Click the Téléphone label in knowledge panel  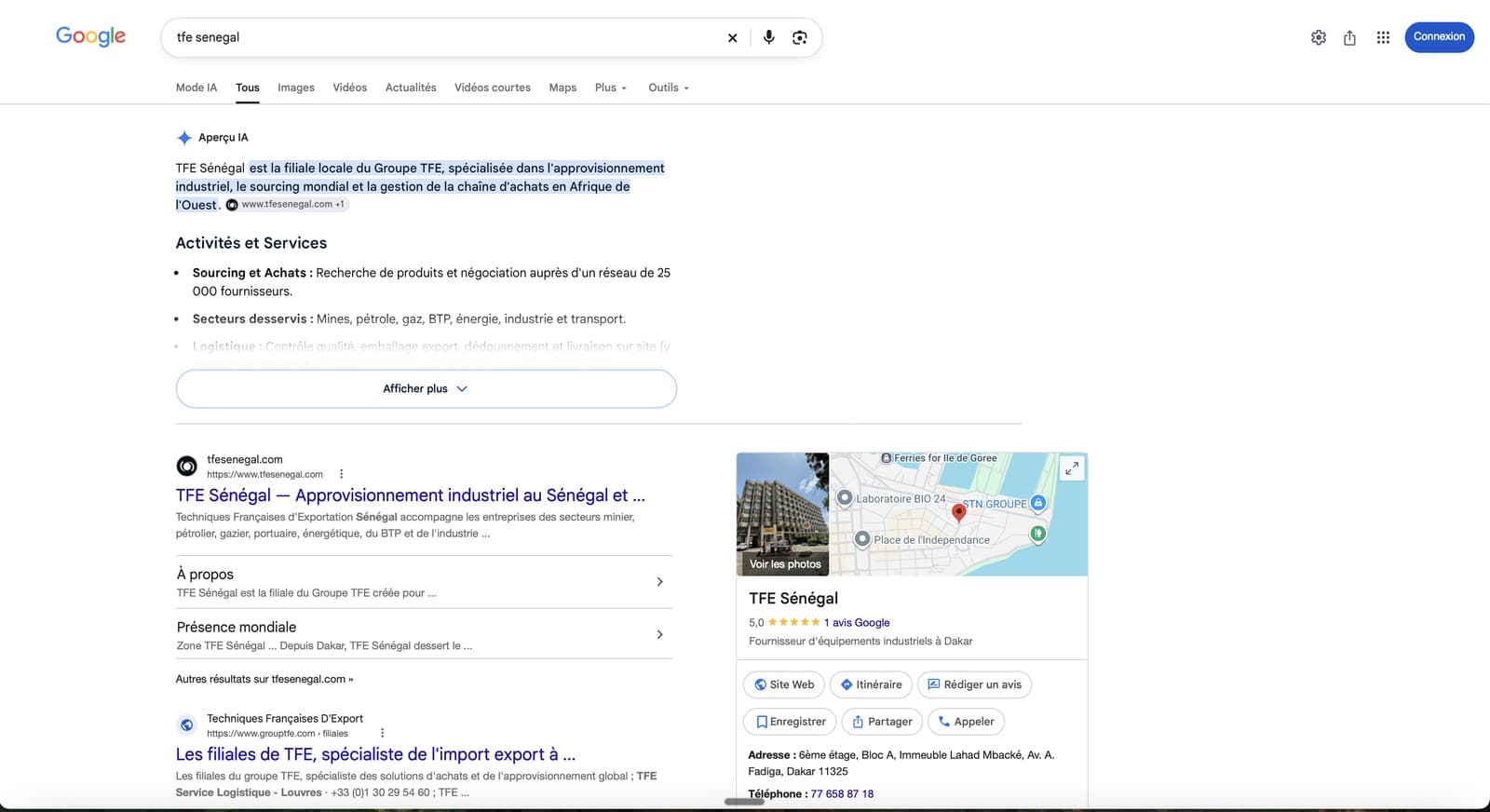coord(778,794)
